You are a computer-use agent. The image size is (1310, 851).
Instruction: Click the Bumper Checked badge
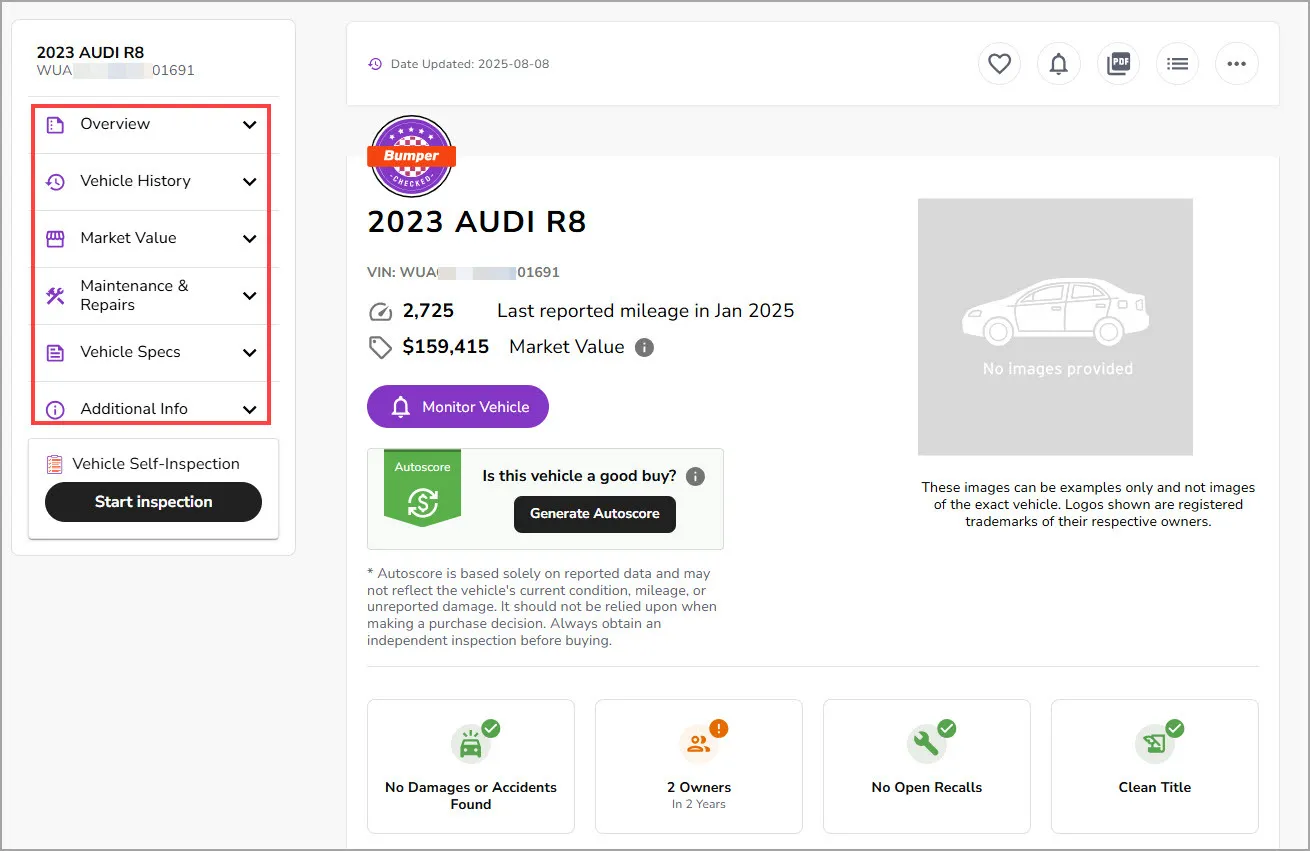tap(411, 156)
